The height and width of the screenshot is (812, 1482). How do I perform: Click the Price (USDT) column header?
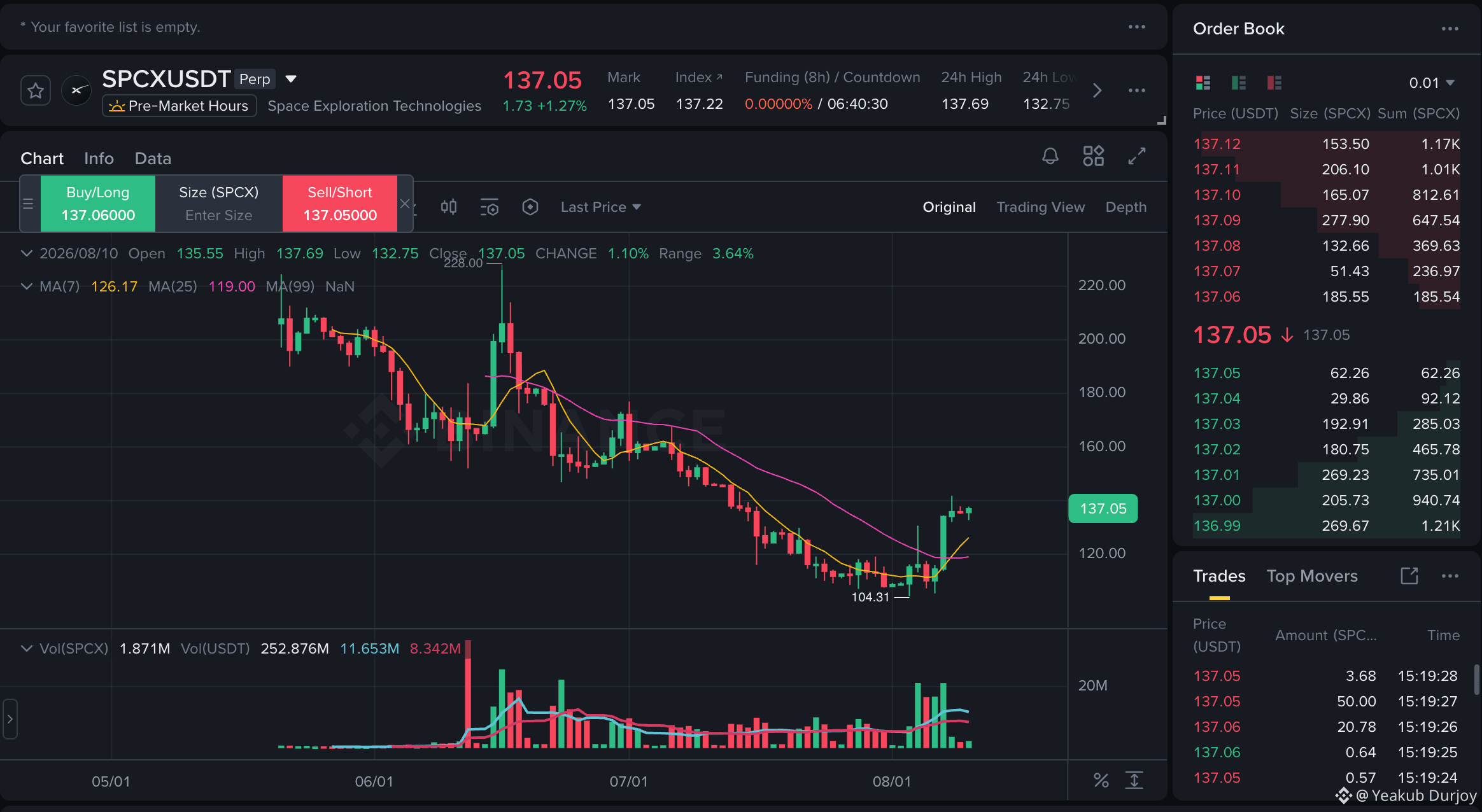tap(1235, 113)
